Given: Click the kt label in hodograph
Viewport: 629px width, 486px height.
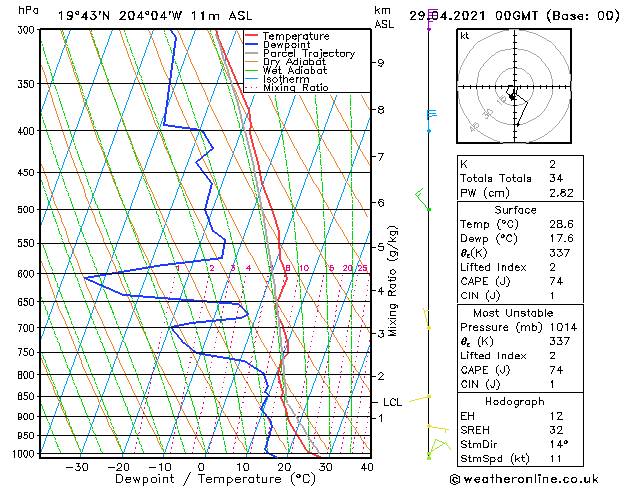Looking at the screenshot, I should point(465,36).
